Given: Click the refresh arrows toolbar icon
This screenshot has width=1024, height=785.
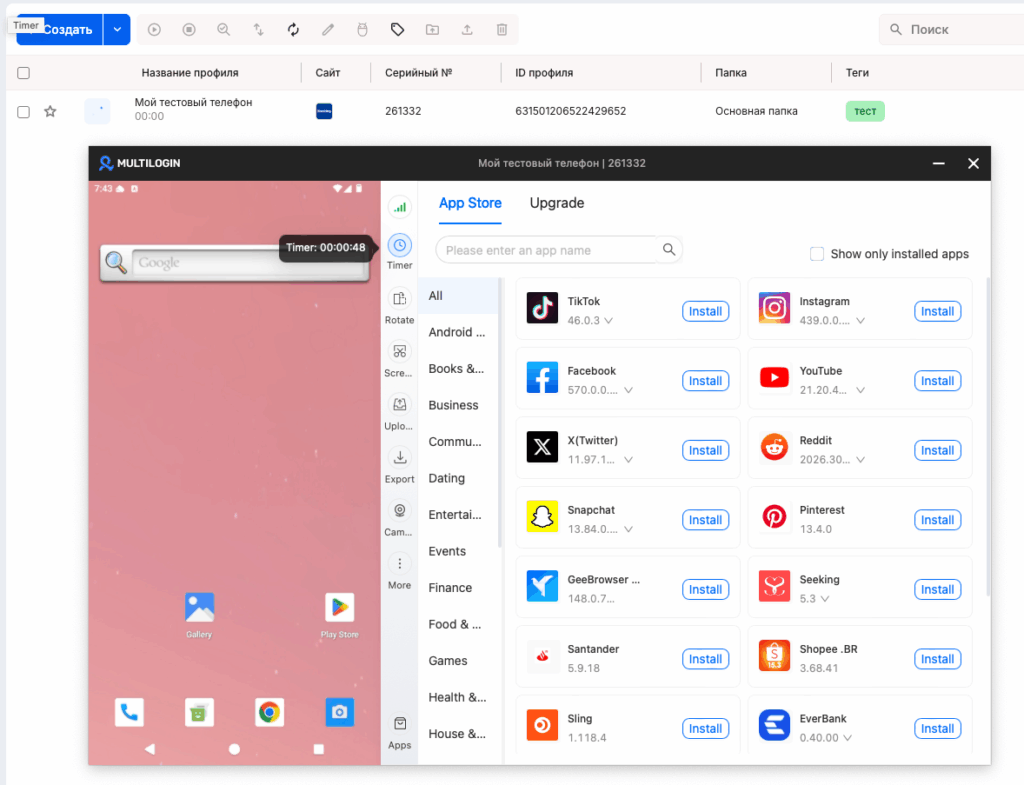Looking at the screenshot, I should click(x=293, y=29).
